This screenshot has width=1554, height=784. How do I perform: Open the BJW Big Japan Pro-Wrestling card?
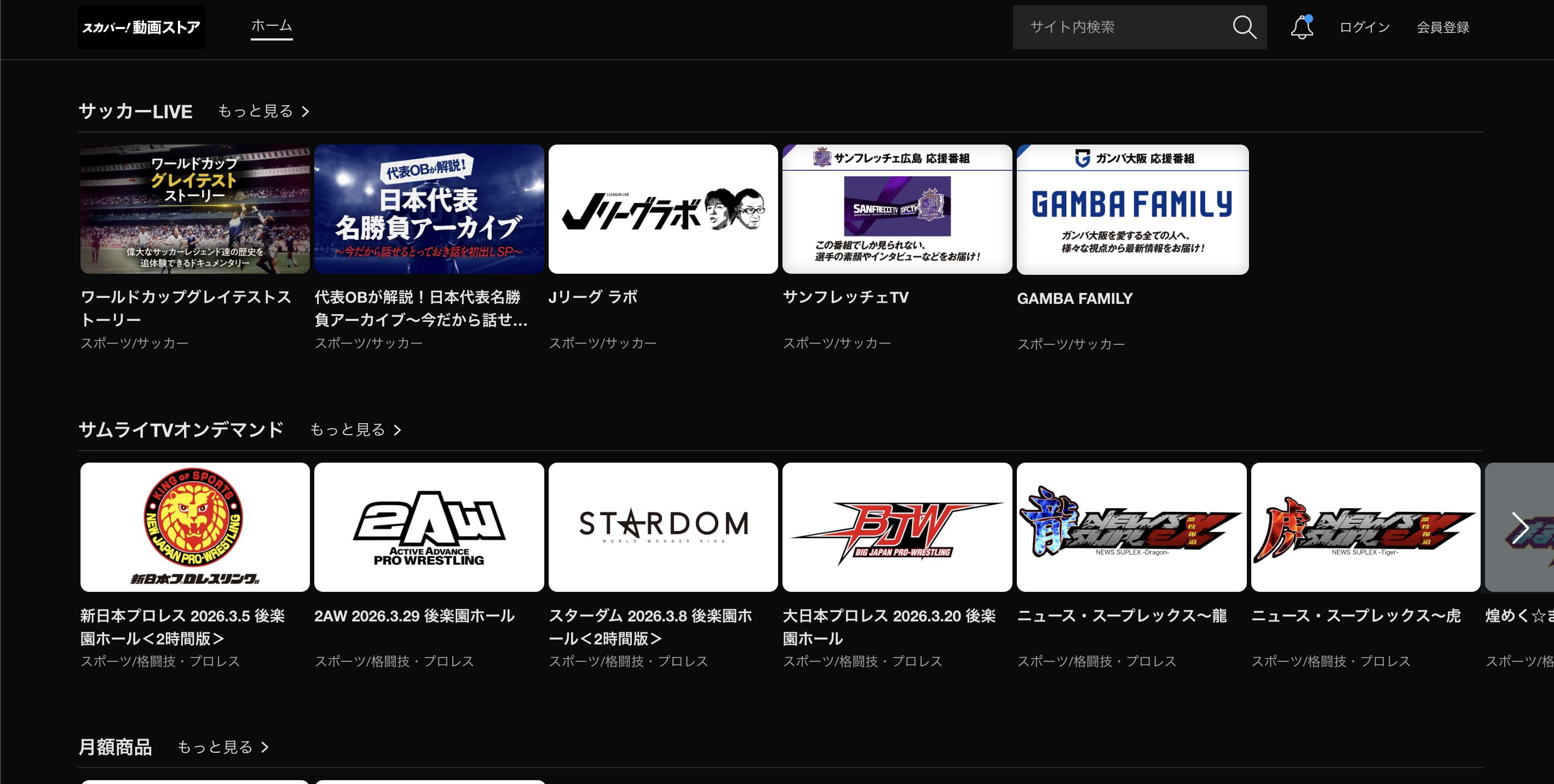coord(897,527)
